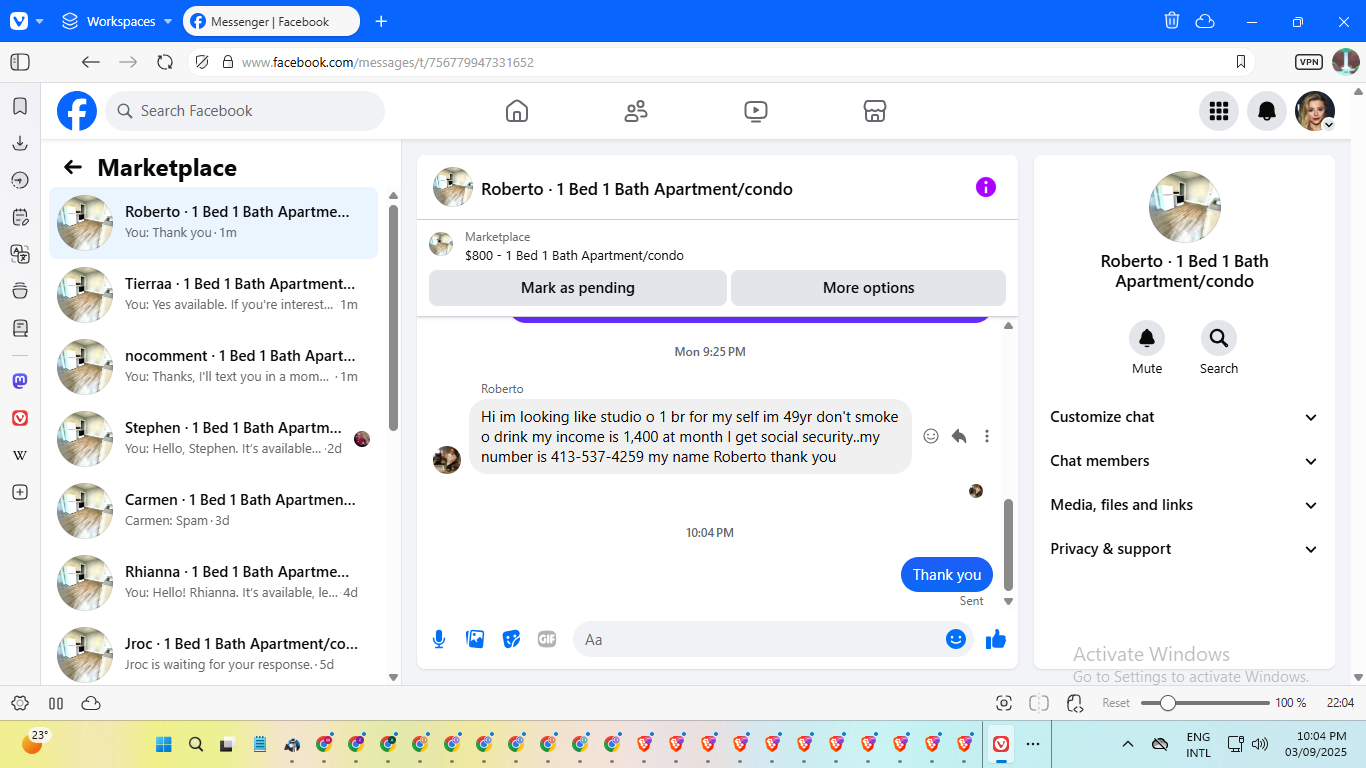This screenshot has width=1366, height=768.
Task: Toggle the VPN button
Action: (x=1309, y=62)
